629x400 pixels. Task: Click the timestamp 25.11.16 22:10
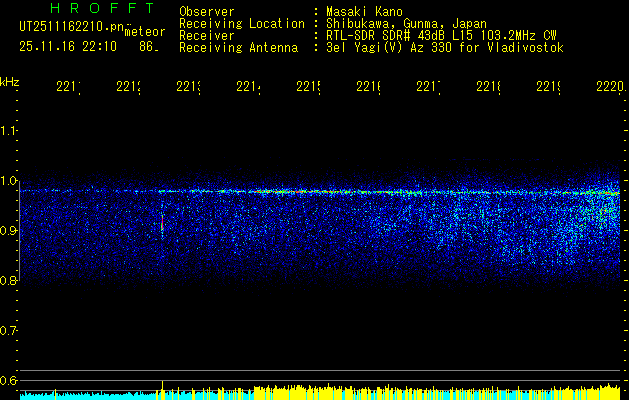coord(68,47)
